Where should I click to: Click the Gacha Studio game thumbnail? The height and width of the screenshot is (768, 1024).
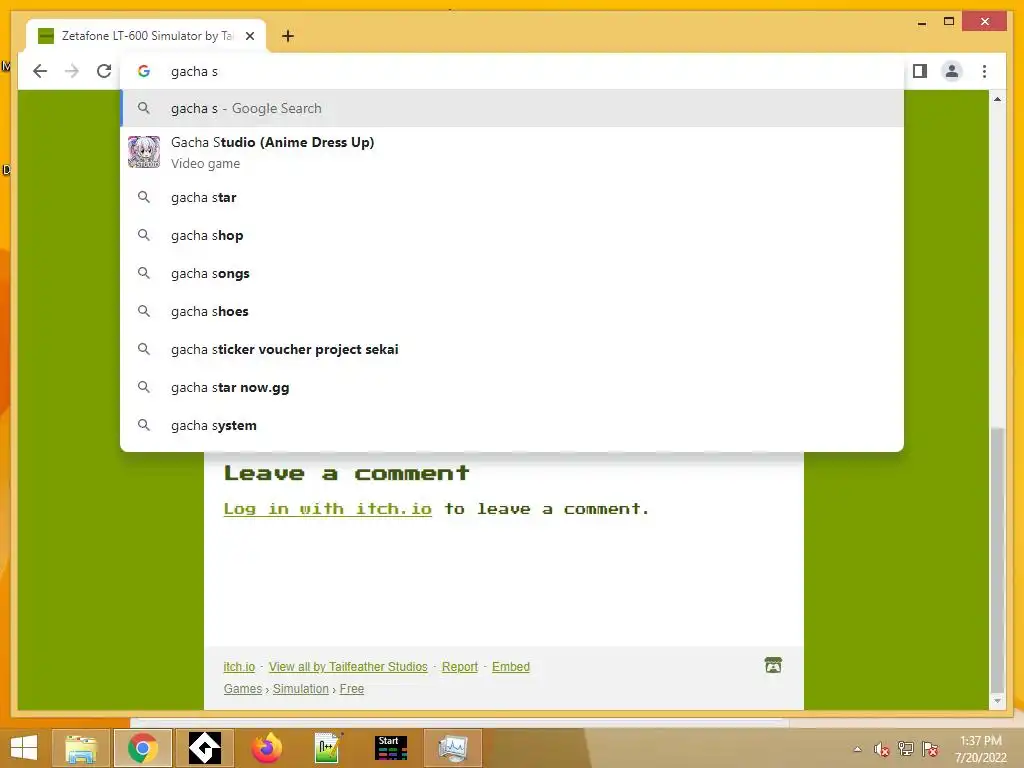pyautogui.click(x=144, y=152)
